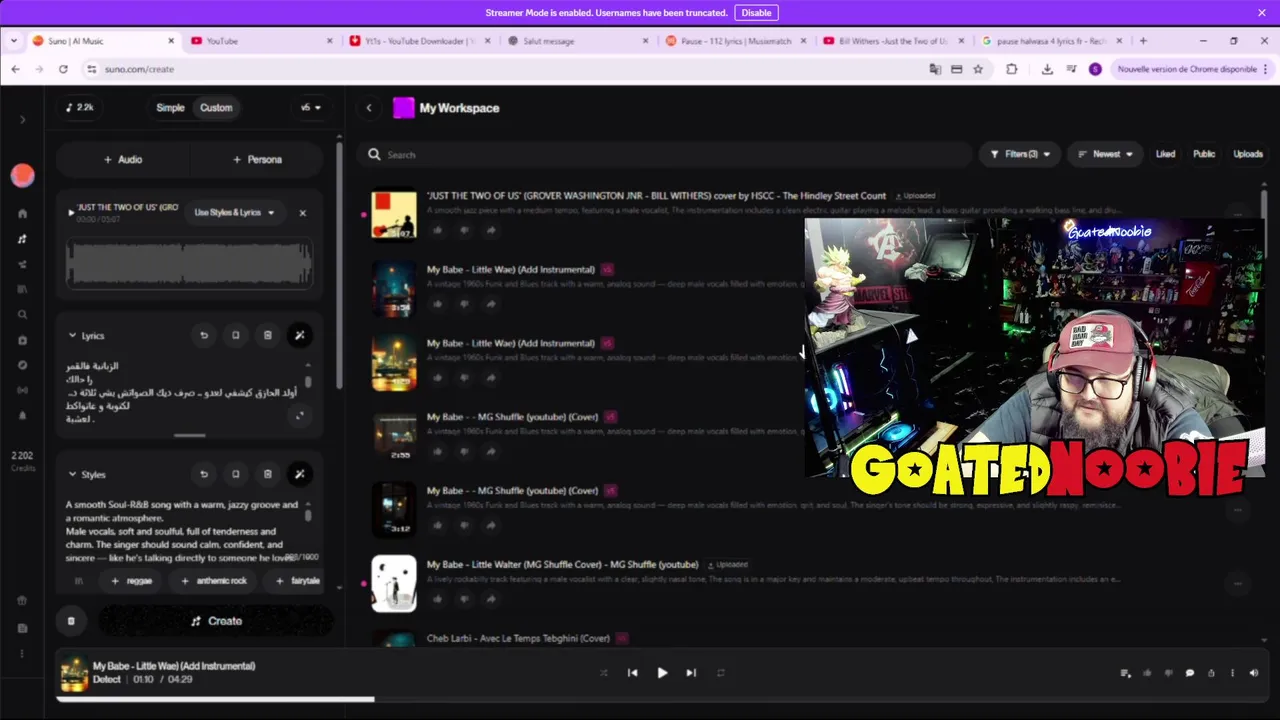Open the 'Use Styles & Lyrics' dropdown
Screen dimensions: 1280x720
click(x=235, y=213)
